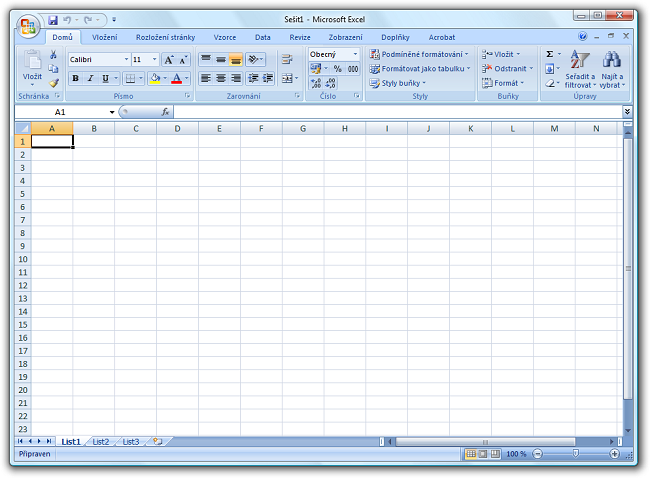Decrease the font size

[183, 60]
